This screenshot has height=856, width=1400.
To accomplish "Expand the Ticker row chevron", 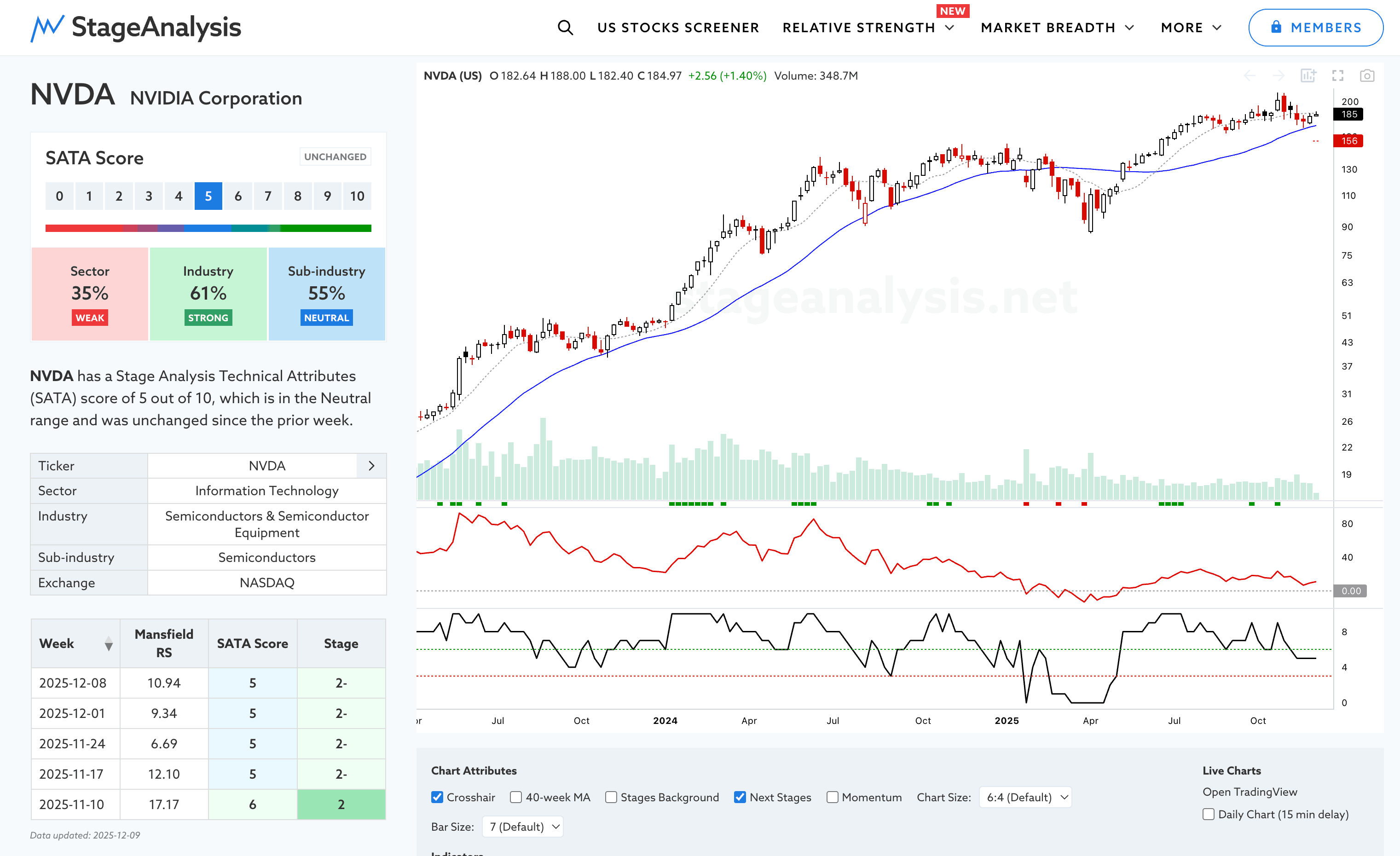I will 371,466.
